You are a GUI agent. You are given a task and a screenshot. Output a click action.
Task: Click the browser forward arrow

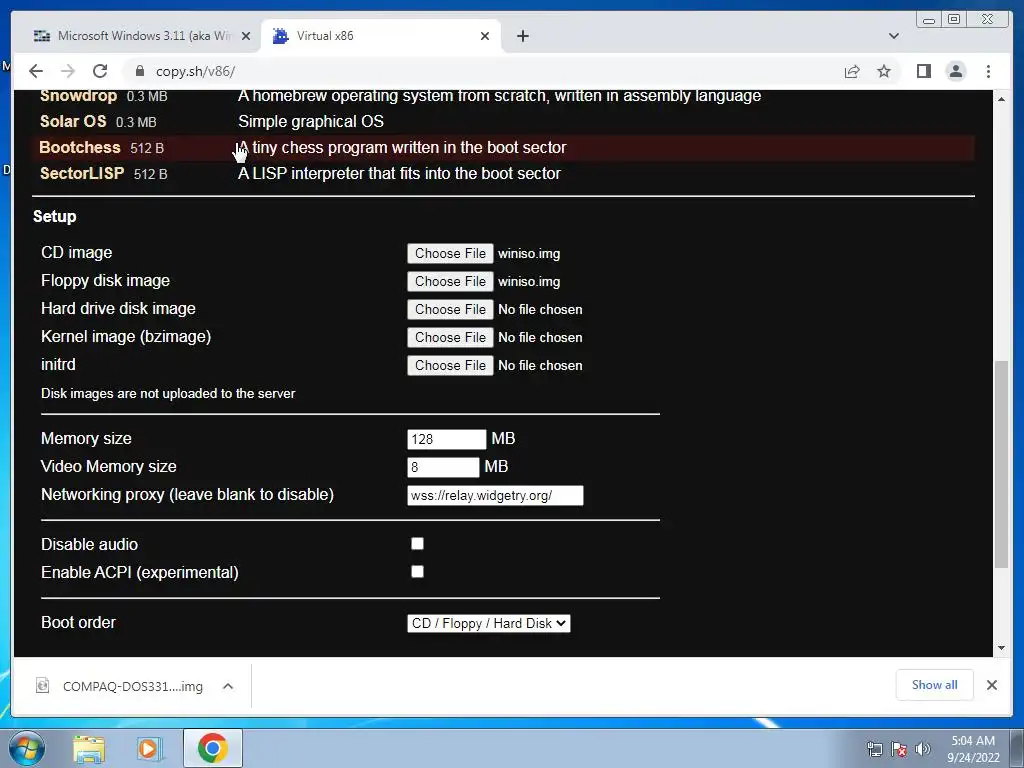pyautogui.click(x=67, y=71)
